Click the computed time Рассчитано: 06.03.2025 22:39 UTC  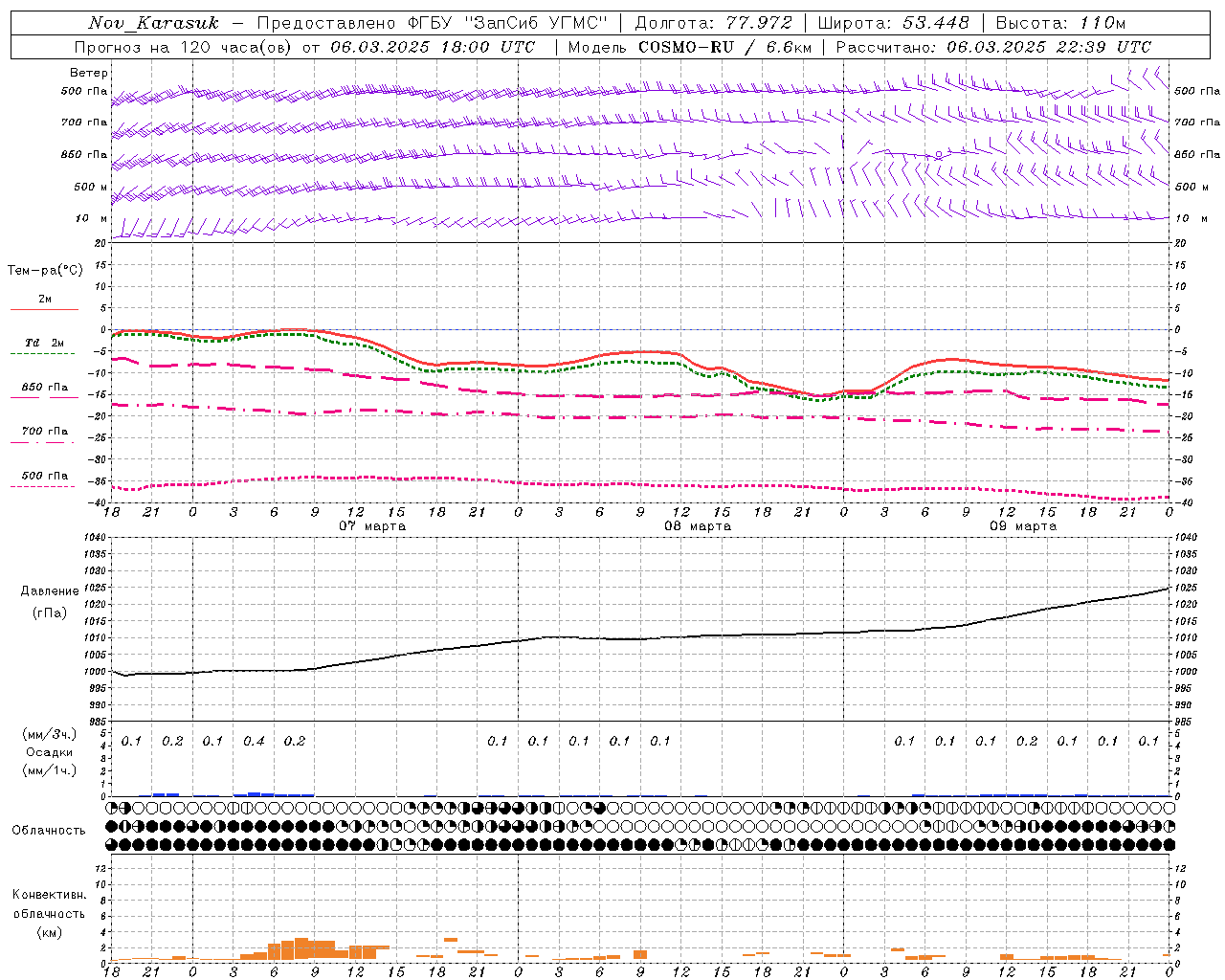(993, 47)
